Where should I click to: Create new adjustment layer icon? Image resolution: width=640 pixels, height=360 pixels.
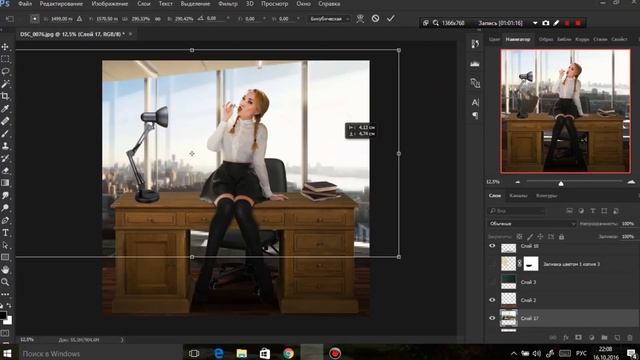click(x=591, y=338)
